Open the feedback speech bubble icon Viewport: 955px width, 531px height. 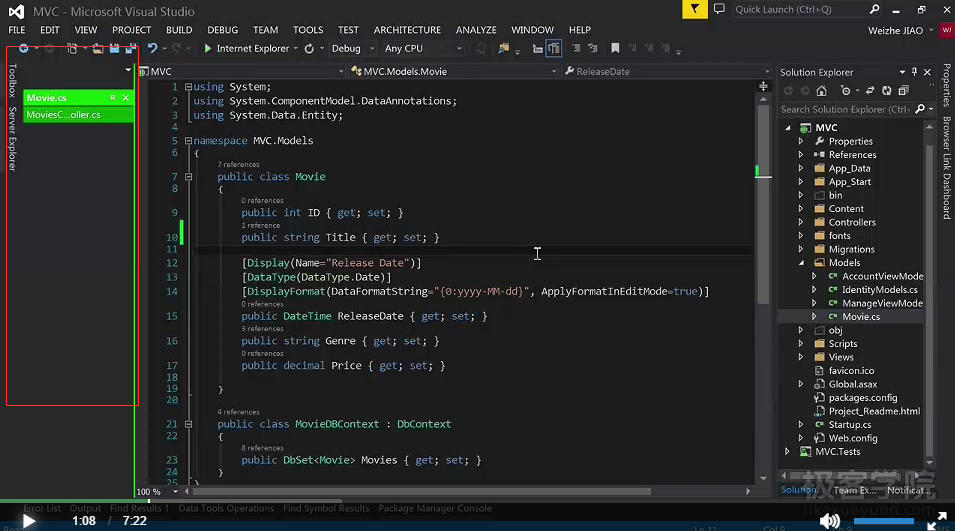click(719, 9)
